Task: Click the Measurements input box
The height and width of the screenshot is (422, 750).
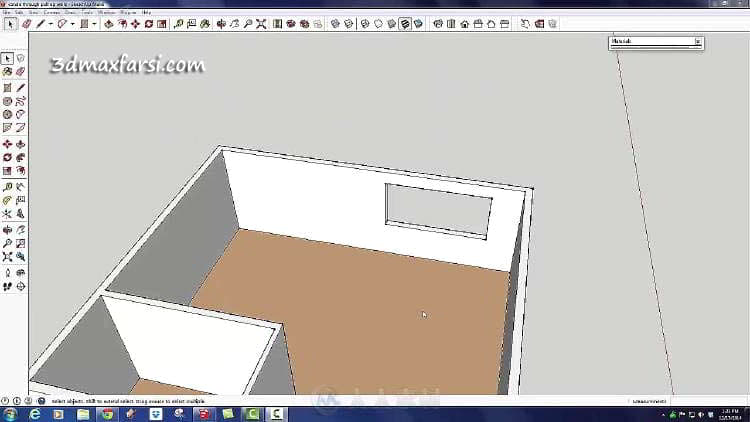Action: [708, 401]
